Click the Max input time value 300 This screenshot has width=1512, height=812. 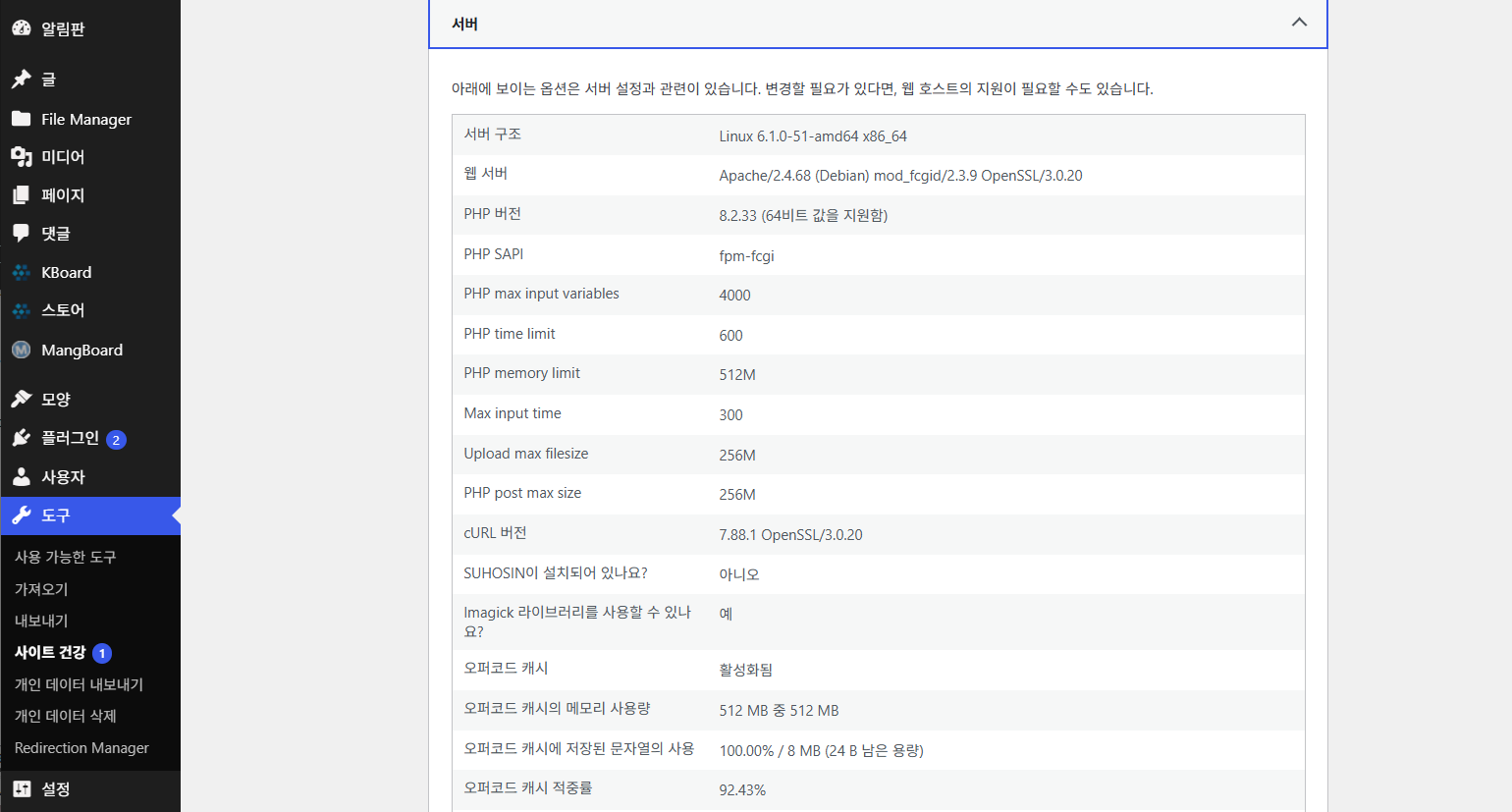click(x=730, y=415)
